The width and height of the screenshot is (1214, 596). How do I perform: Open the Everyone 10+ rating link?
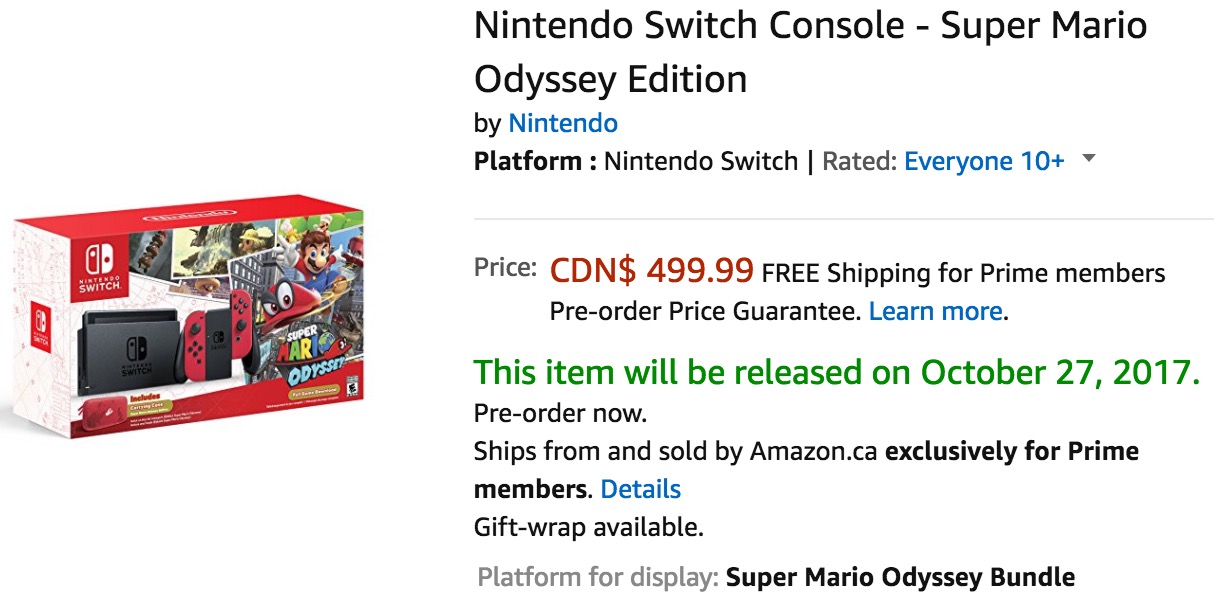pyautogui.click(x=984, y=161)
